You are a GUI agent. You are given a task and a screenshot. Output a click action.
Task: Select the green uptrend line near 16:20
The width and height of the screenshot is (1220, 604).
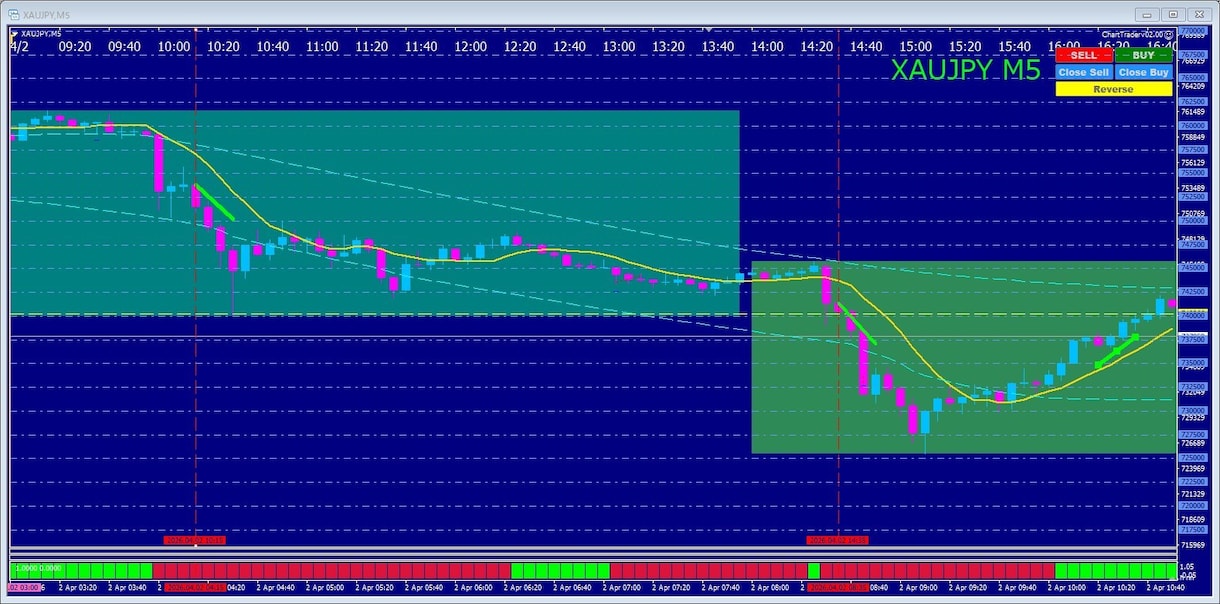pyautogui.click(x=1116, y=351)
